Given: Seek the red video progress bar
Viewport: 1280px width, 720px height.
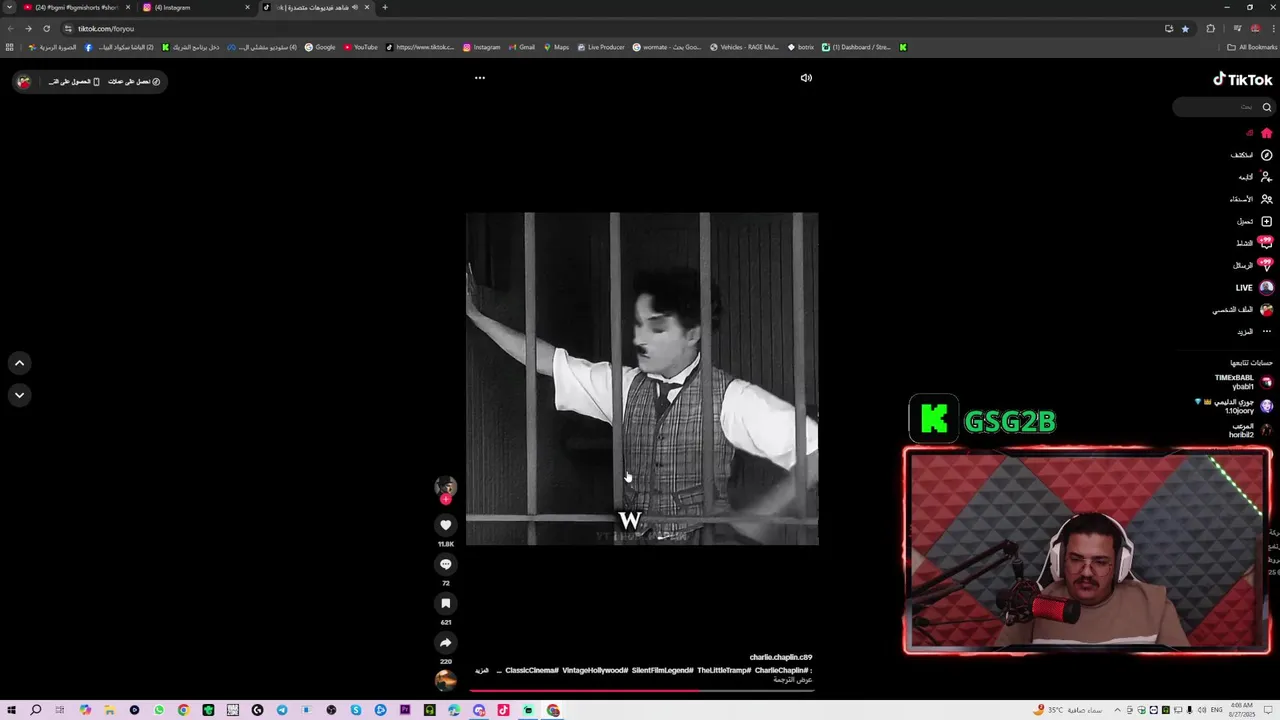Looking at the screenshot, I should [x=642, y=690].
